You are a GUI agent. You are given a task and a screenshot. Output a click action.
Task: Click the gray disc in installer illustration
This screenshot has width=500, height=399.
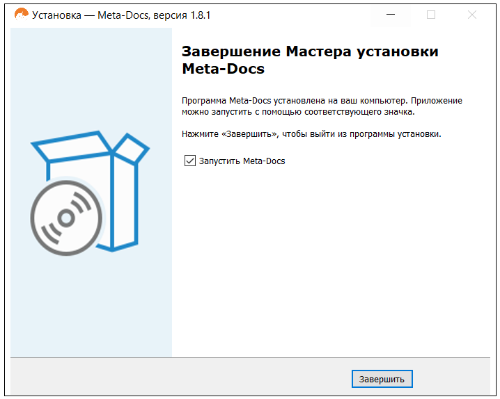tap(66, 218)
